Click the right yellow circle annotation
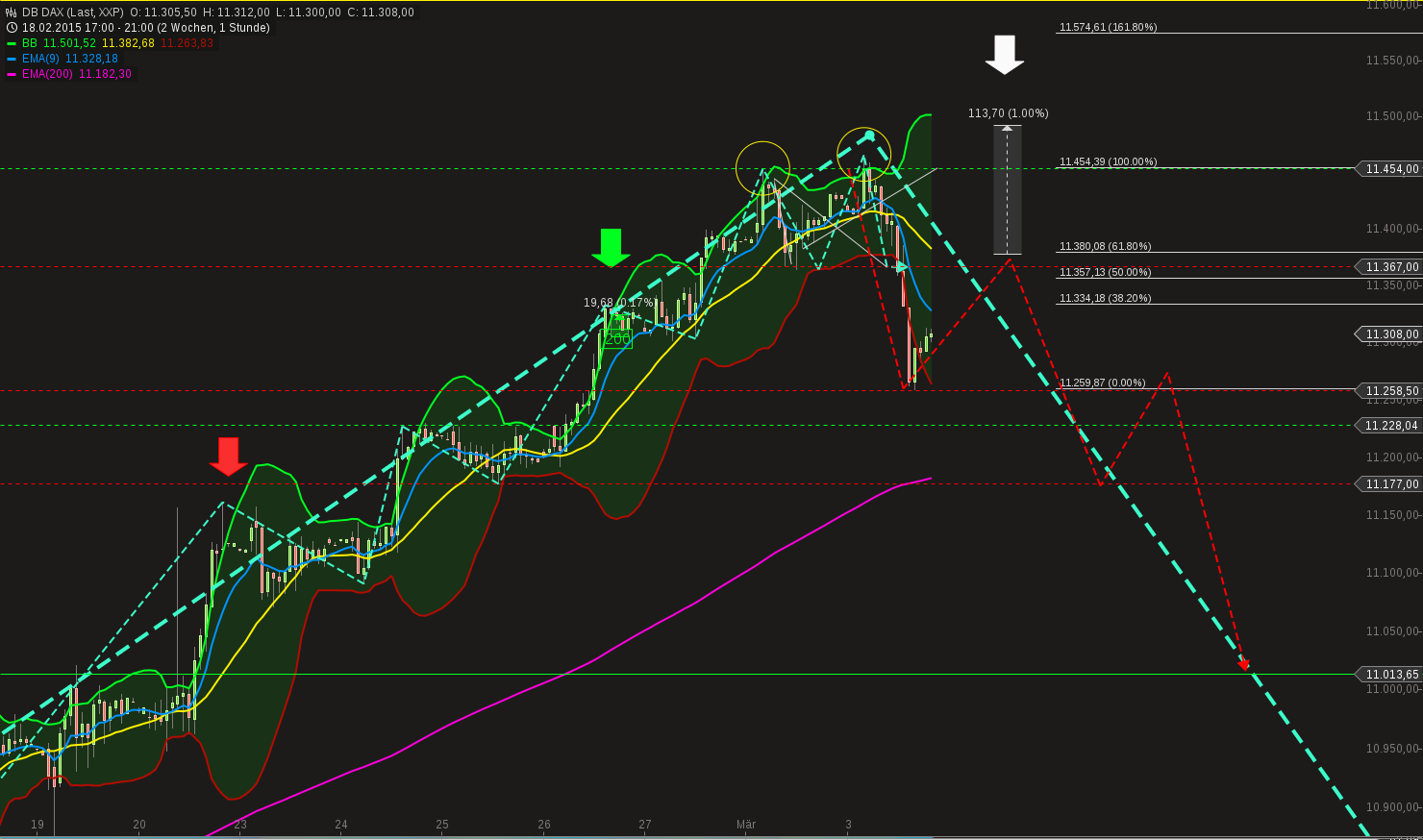This screenshot has height=840, width=1423. 864,152
